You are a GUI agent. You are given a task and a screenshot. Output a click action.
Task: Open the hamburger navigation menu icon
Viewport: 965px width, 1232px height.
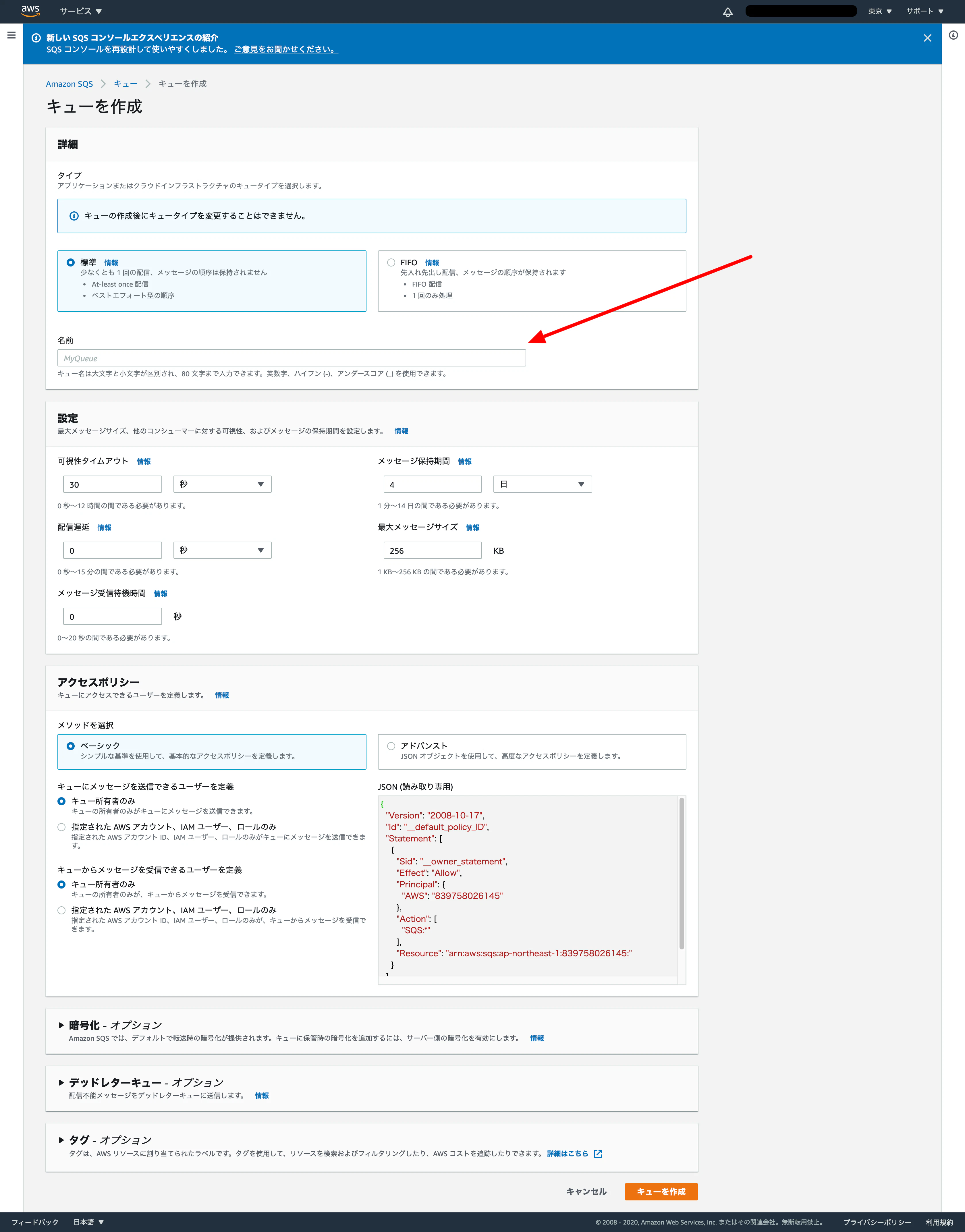pos(11,35)
